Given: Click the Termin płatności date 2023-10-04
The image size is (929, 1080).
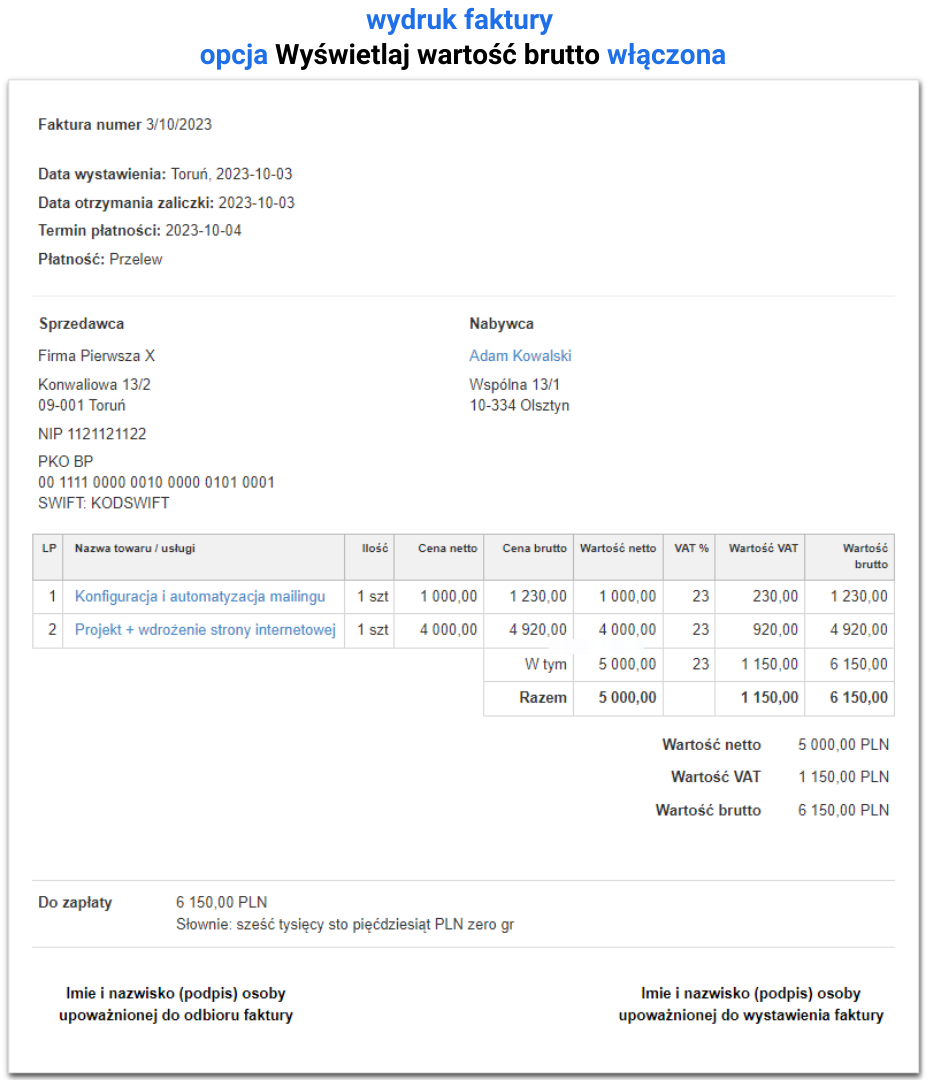Looking at the screenshot, I should (x=203, y=230).
